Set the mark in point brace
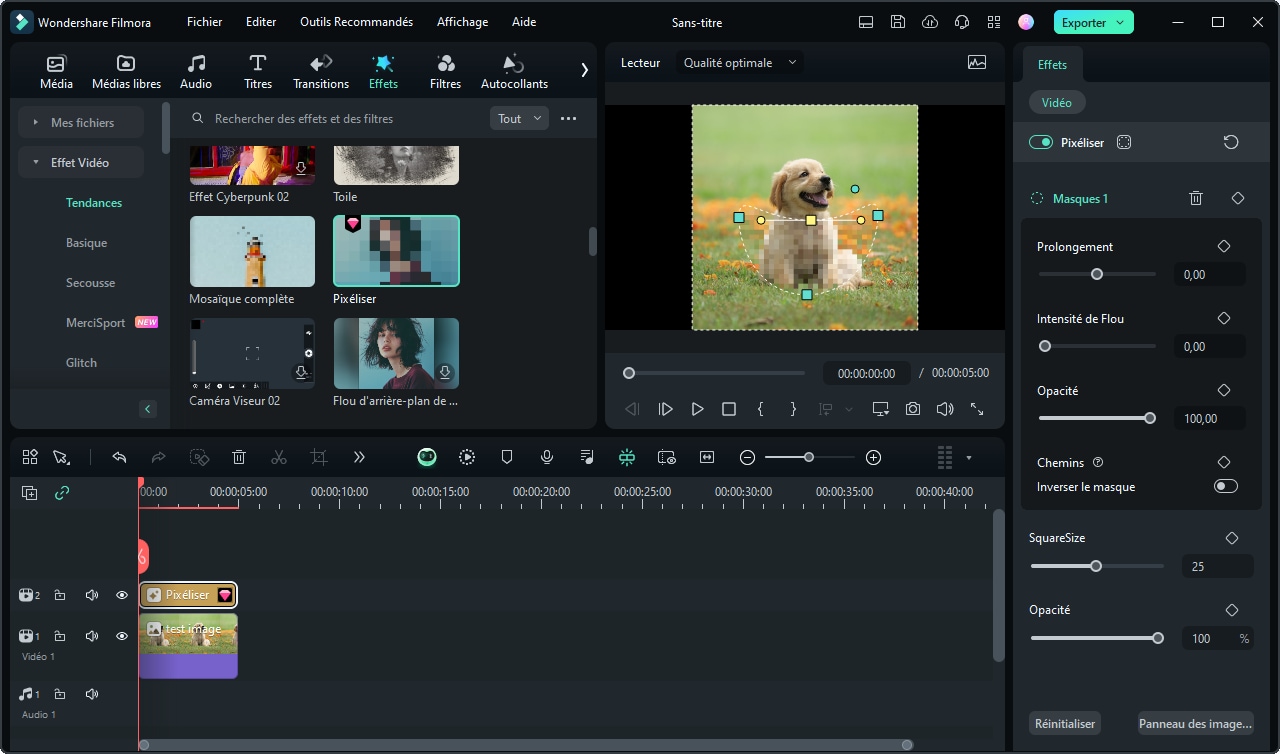The width and height of the screenshot is (1280, 754). pyautogui.click(x=761, y=409)
